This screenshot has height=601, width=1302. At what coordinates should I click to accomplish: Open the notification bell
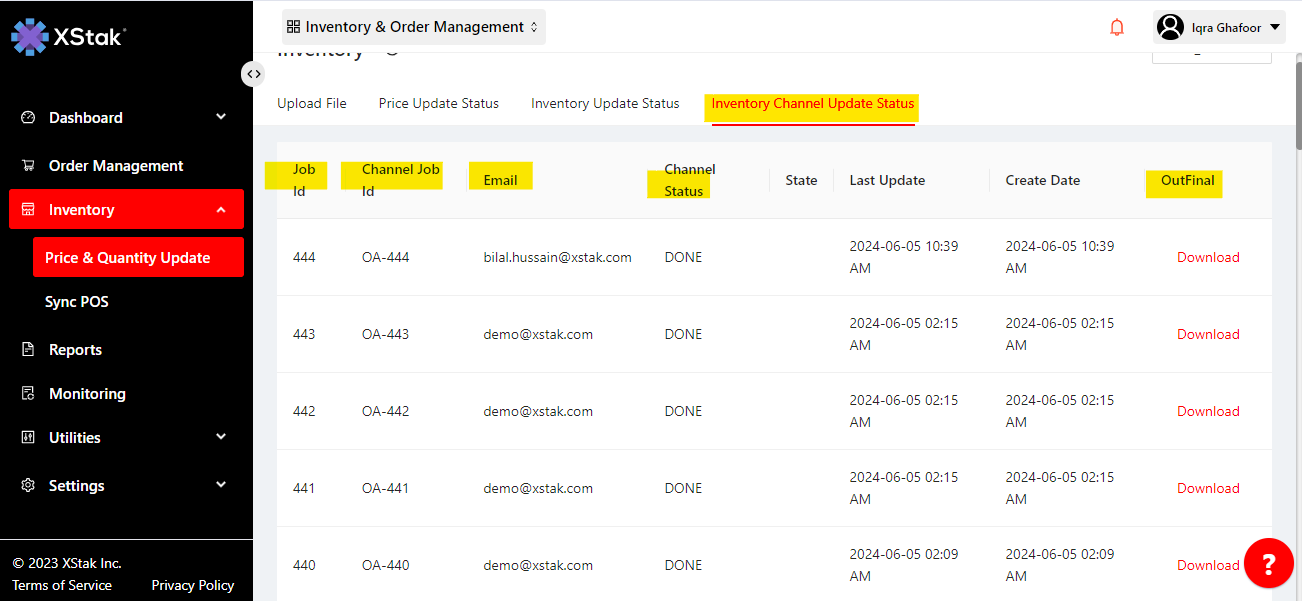click(1117, 28)
